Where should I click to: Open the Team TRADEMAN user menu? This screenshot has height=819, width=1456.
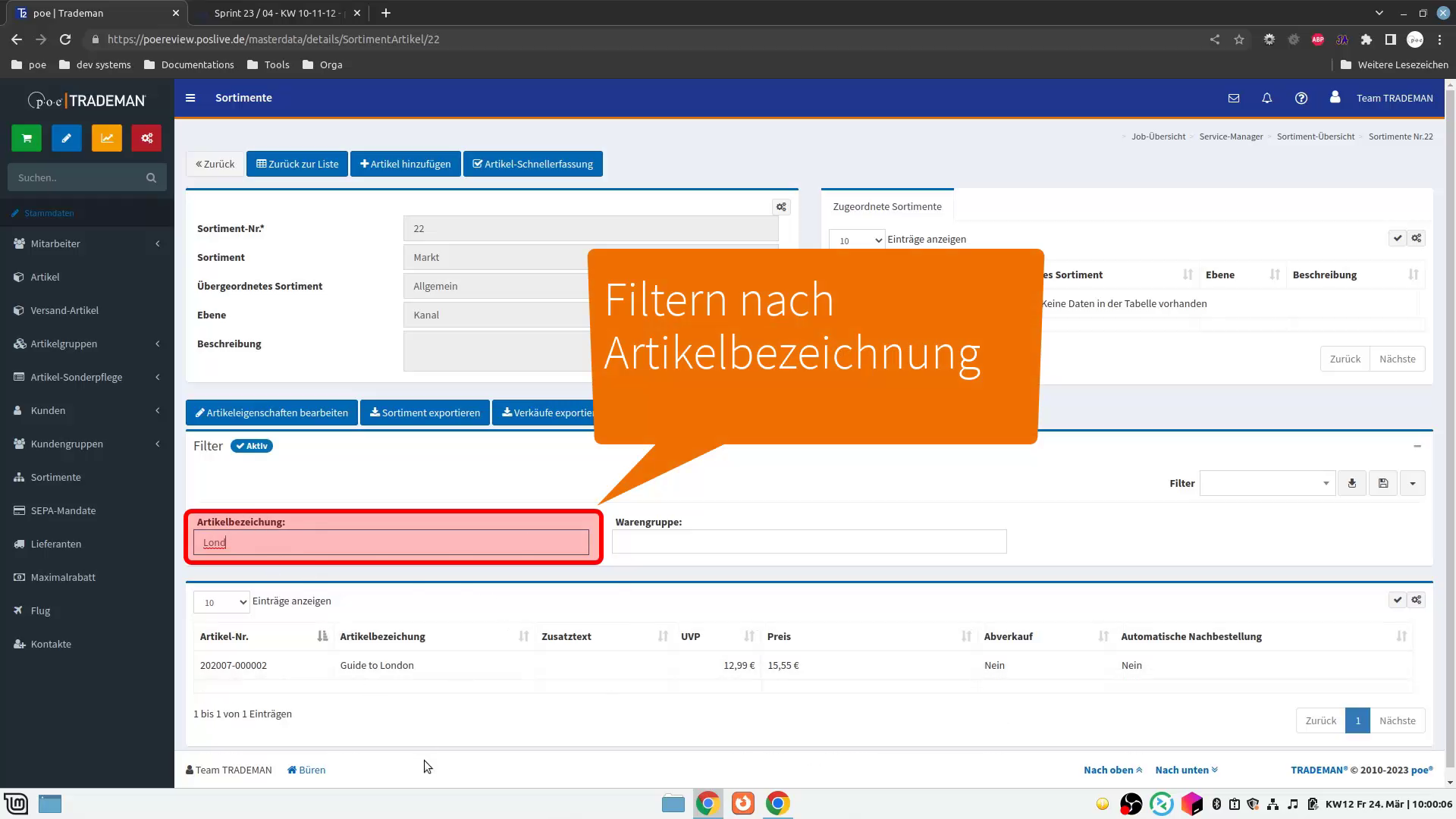1382,98
